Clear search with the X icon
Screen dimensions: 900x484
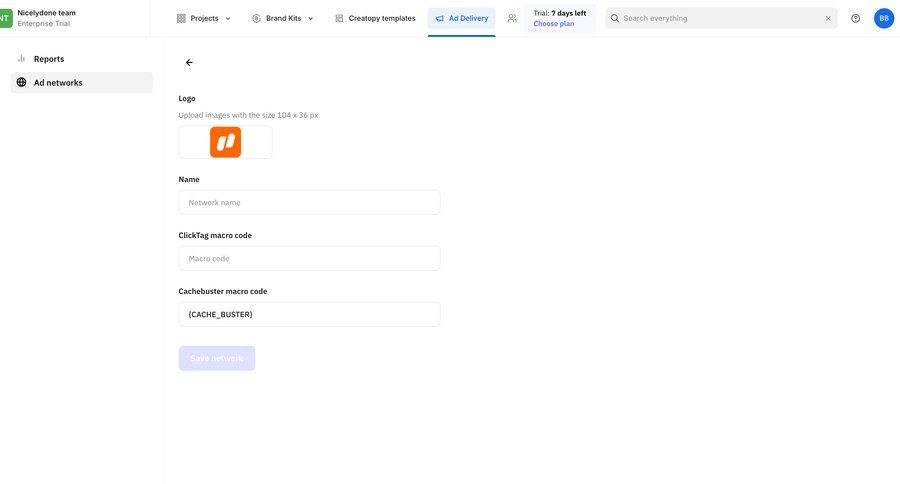click(828, 18)
